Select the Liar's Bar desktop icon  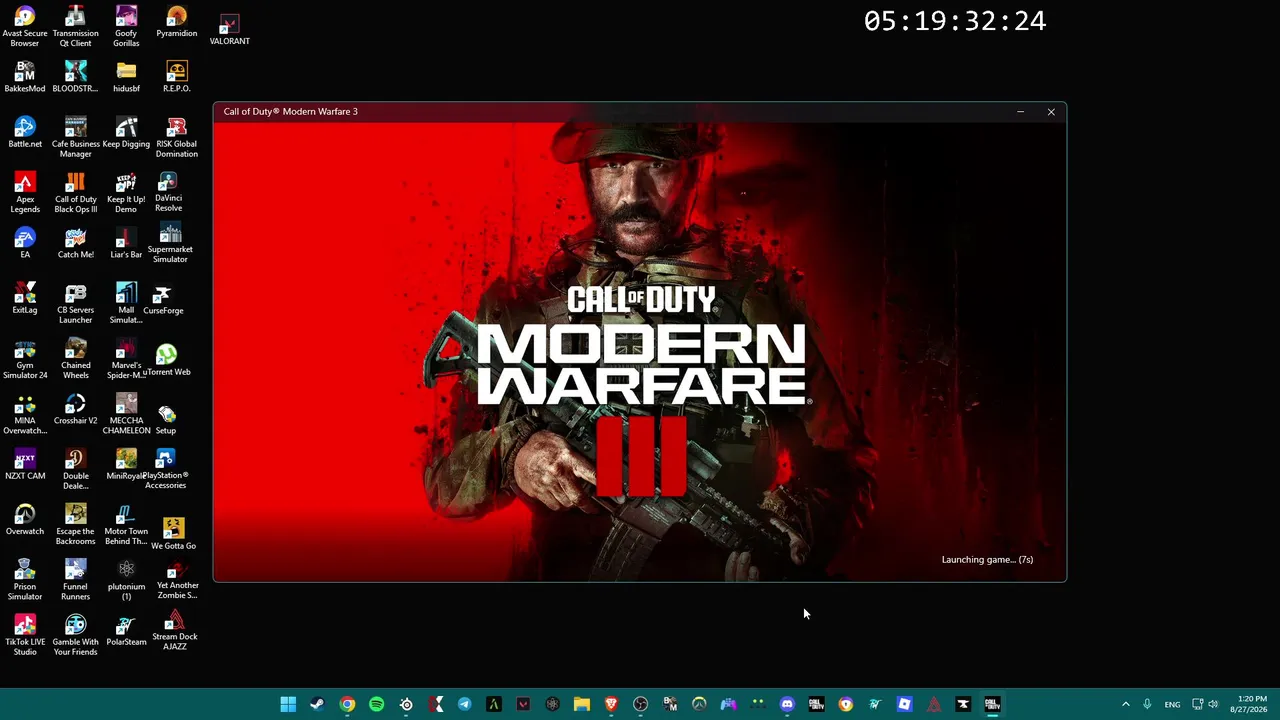126,243
